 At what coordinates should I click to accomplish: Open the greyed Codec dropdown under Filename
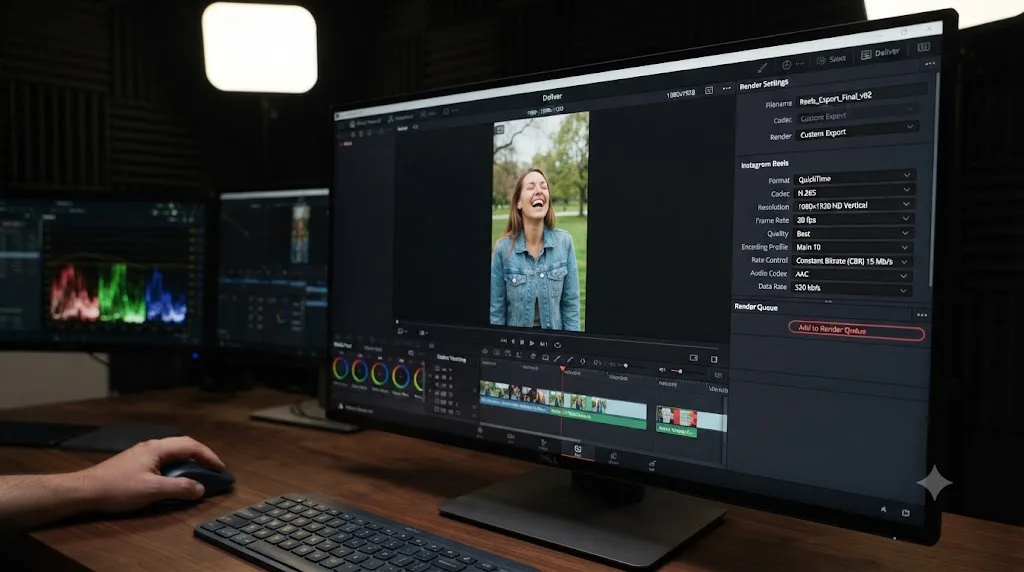pyautogui.click(x=856, y=116)
